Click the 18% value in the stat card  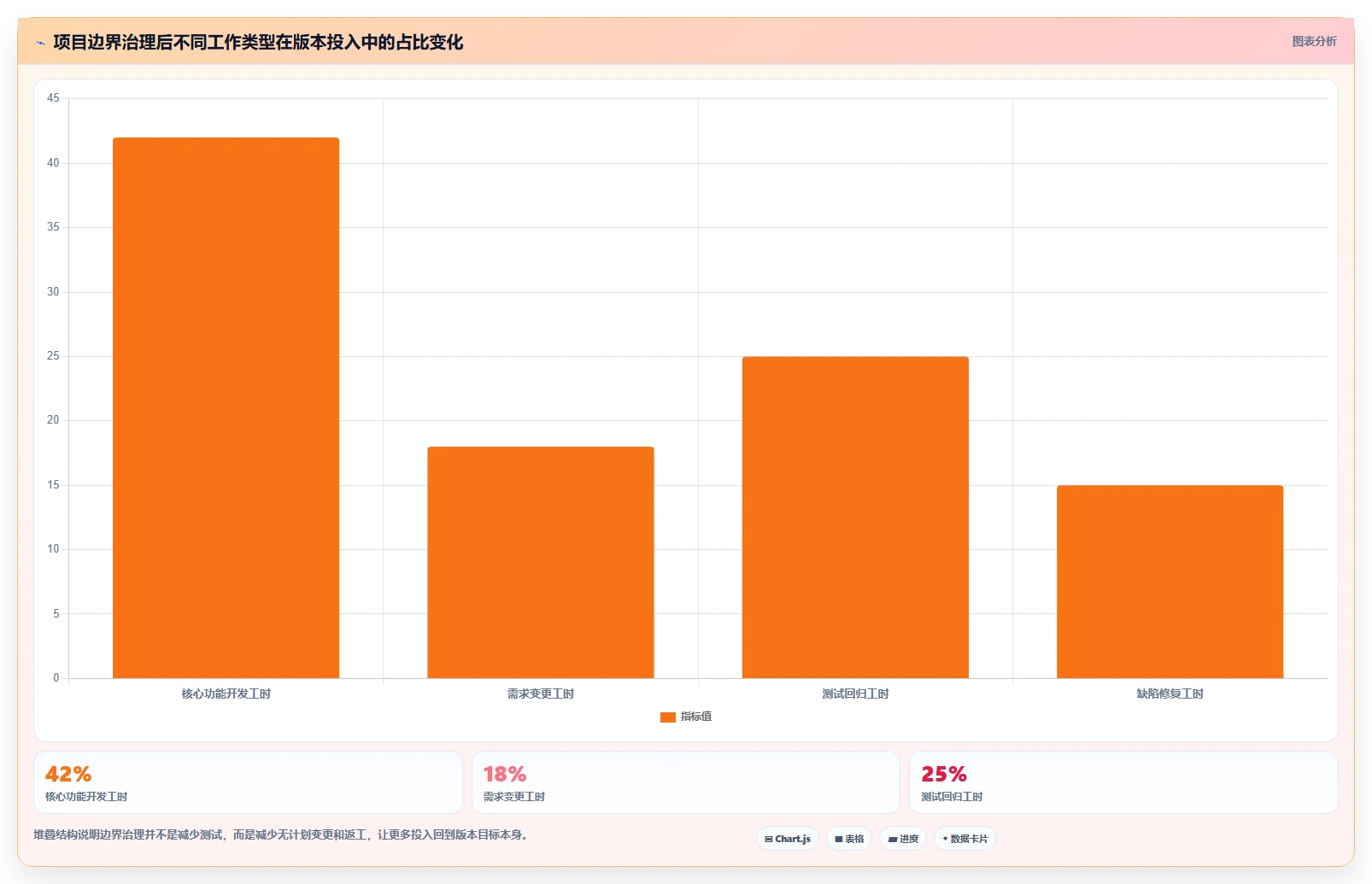(x=505, y=774)
